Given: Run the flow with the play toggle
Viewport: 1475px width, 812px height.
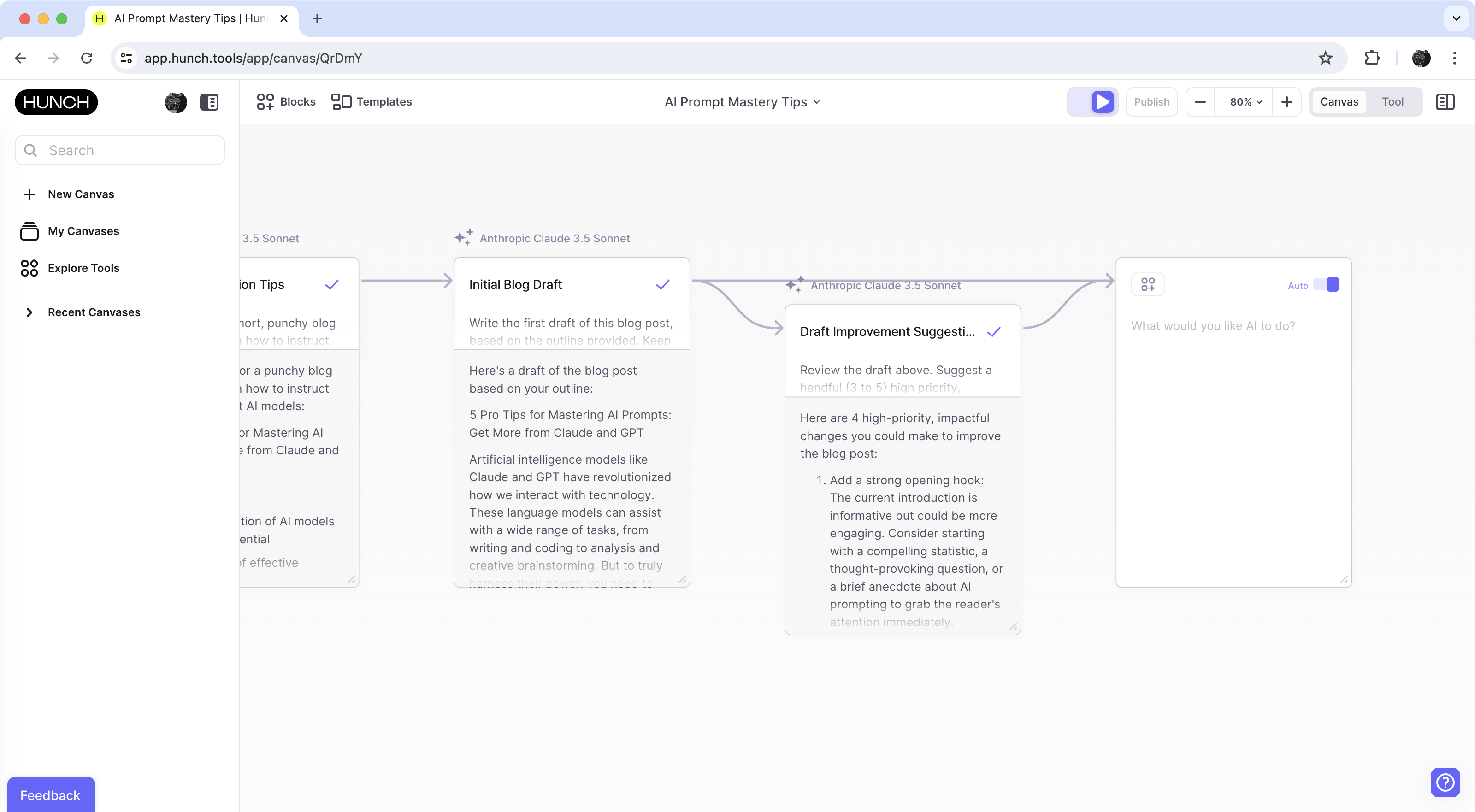Looking at the screenshot, I should click(1102, 101).
